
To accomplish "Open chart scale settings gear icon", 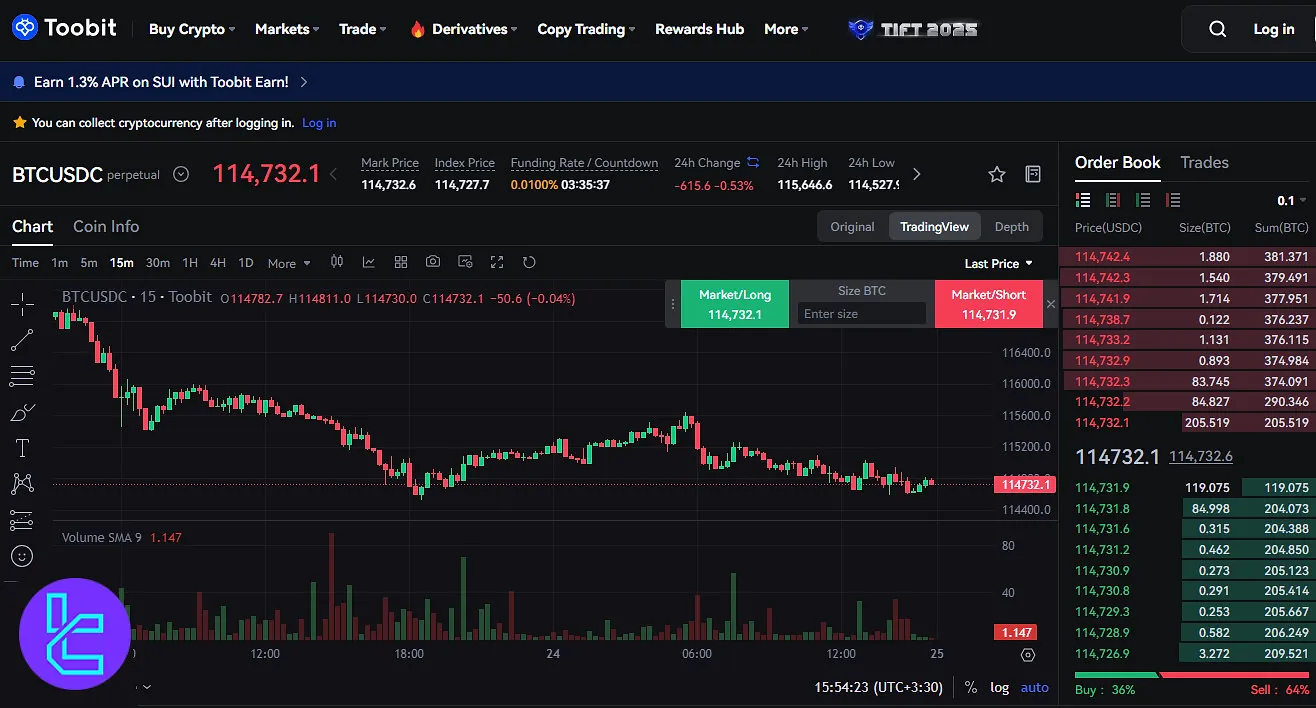I will point(1027,655).
